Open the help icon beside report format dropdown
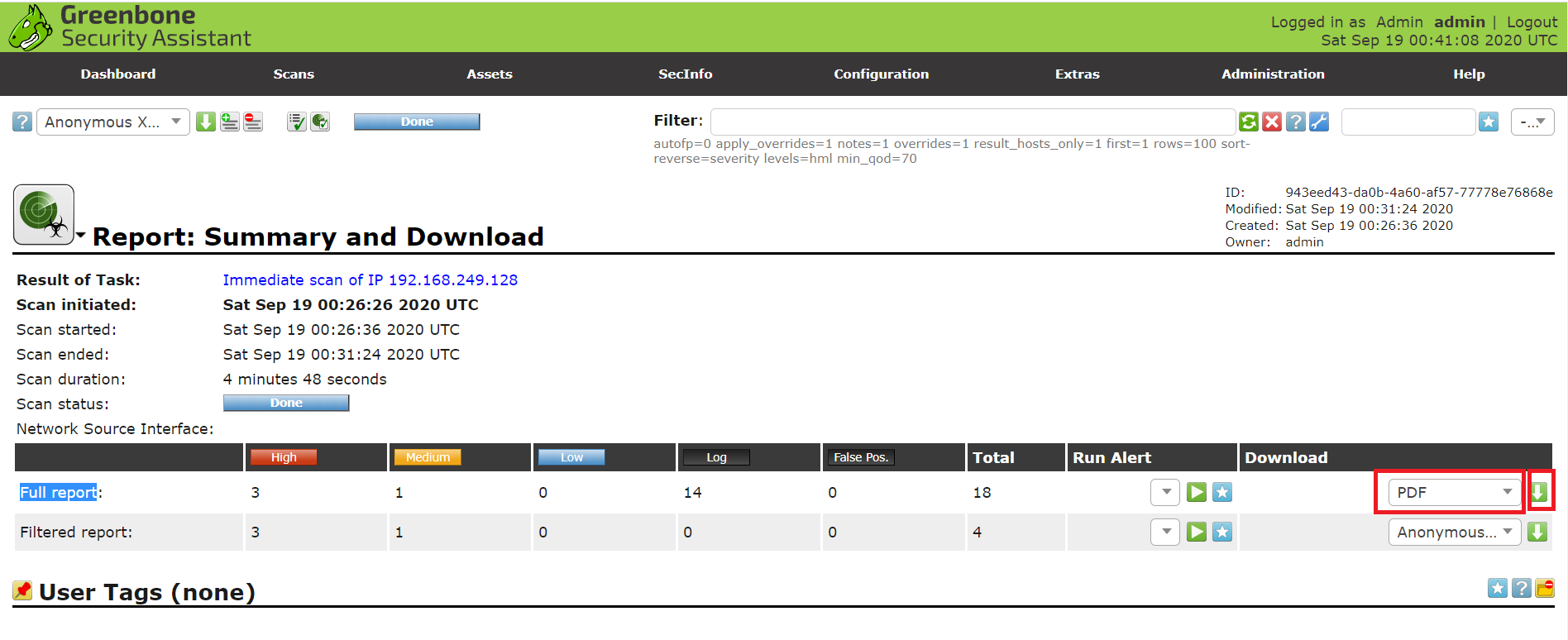 point(22,122)
